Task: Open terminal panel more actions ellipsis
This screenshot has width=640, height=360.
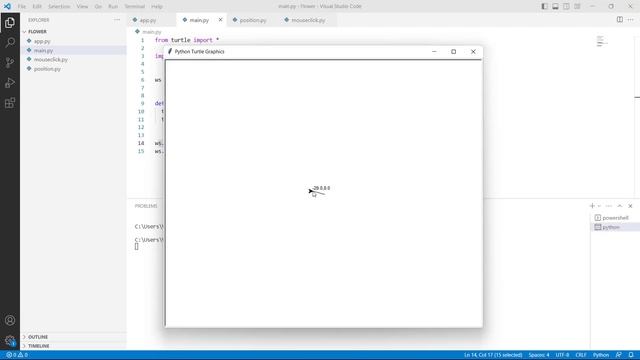Action: [x=609, y=206]
